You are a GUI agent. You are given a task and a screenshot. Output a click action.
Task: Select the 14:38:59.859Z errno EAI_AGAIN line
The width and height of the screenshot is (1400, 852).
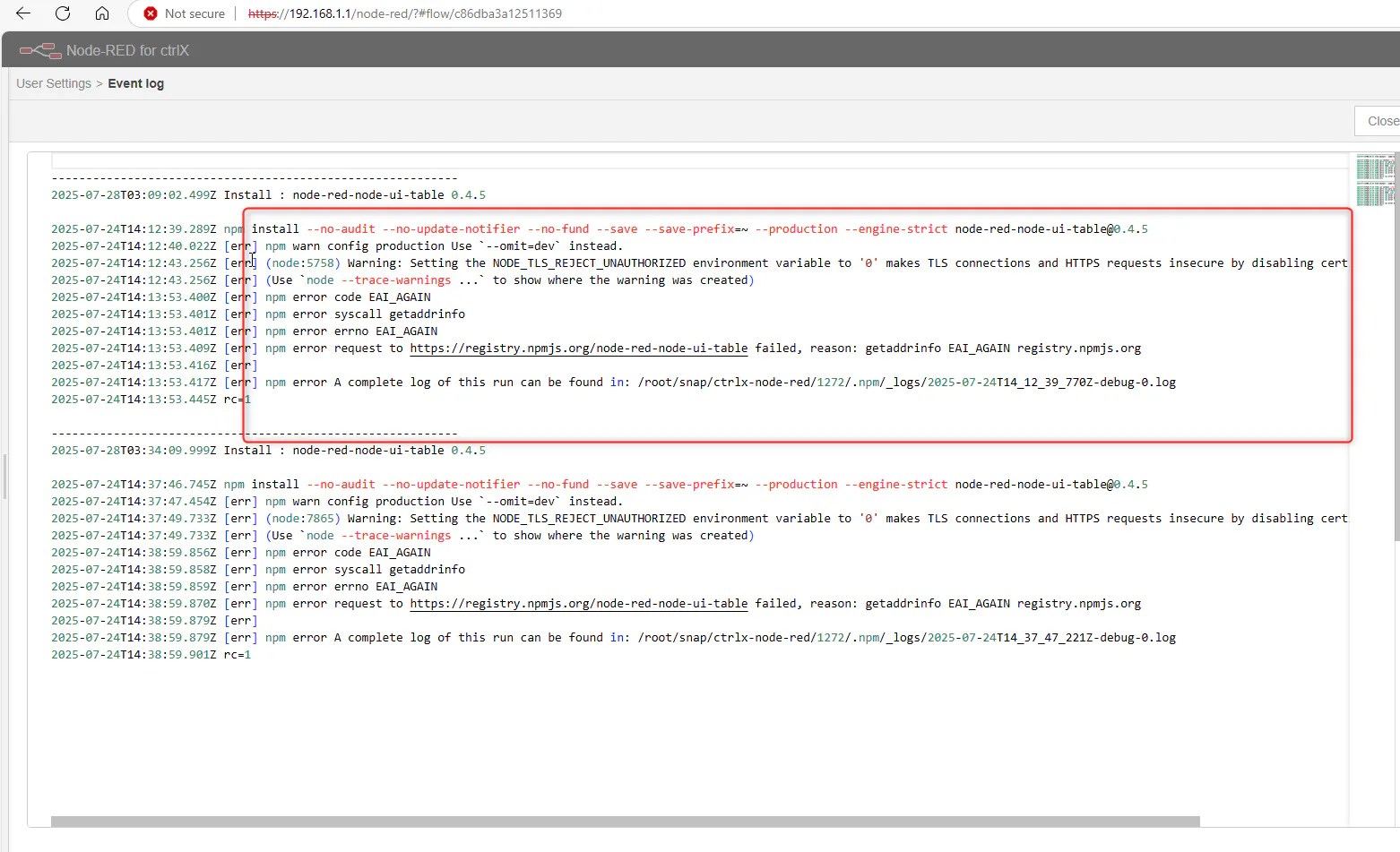click(245, 587)
